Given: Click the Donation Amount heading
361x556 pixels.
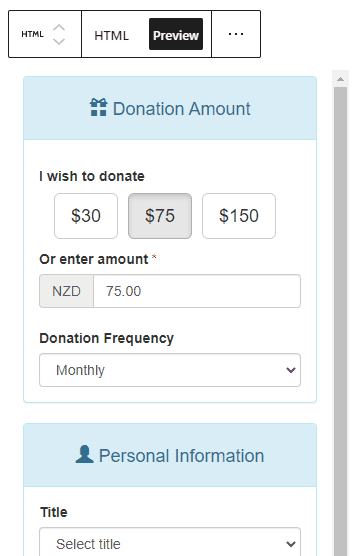Looking at the screenshot, I should pyautogui.click(x=182, y=109).
